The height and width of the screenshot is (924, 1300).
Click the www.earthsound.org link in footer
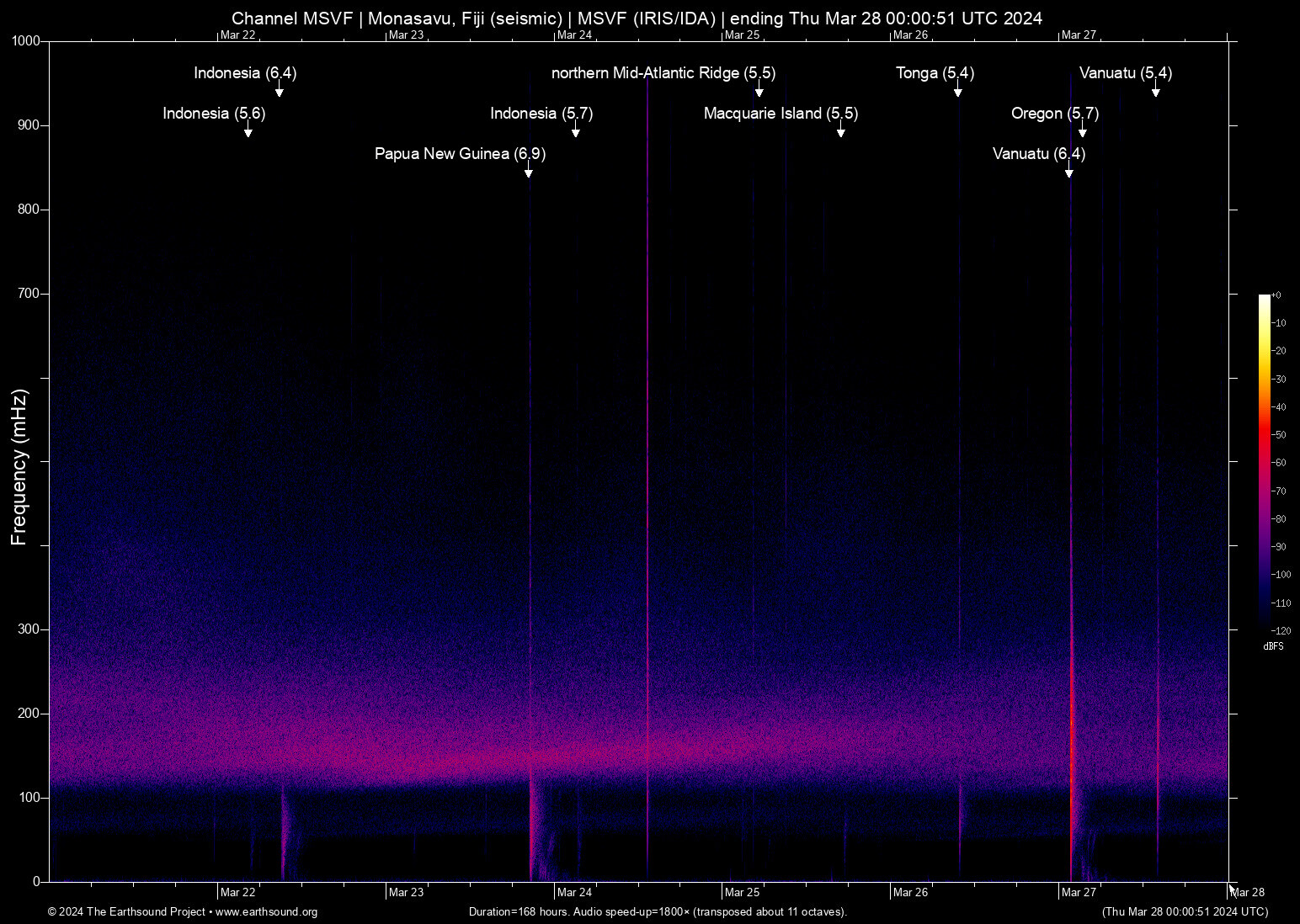click(266, 912)
